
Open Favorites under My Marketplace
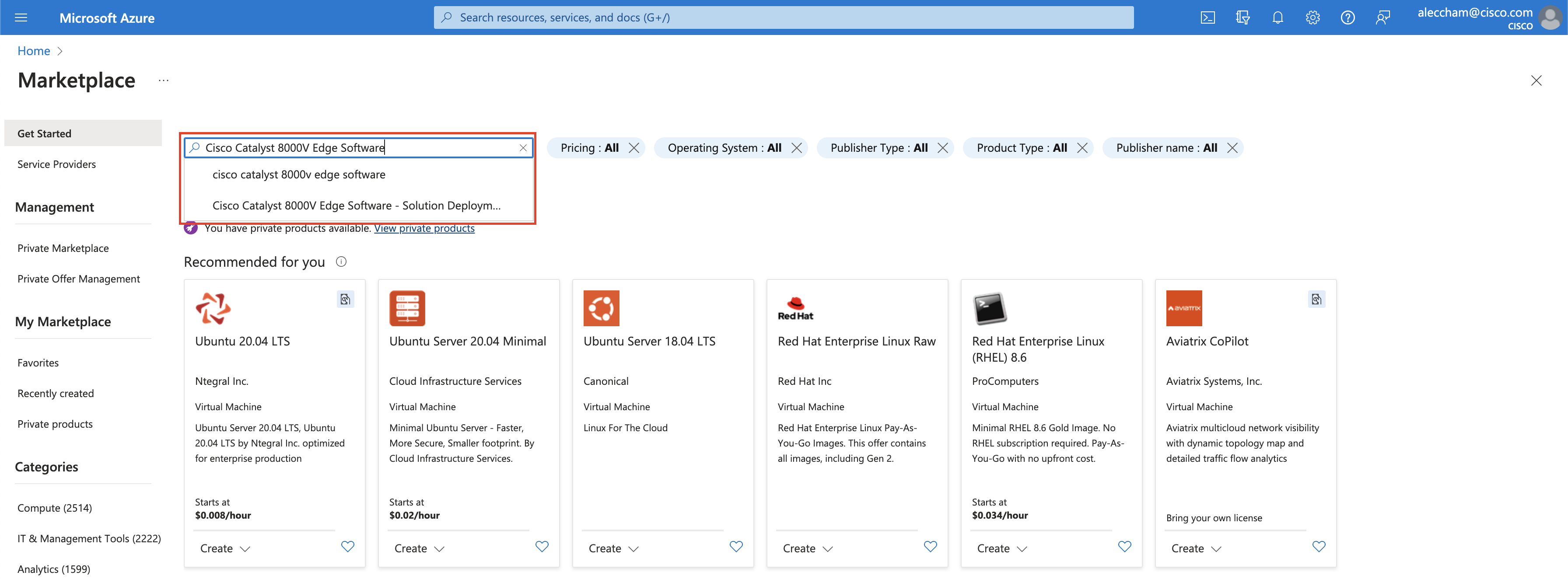tap(38, 363)
